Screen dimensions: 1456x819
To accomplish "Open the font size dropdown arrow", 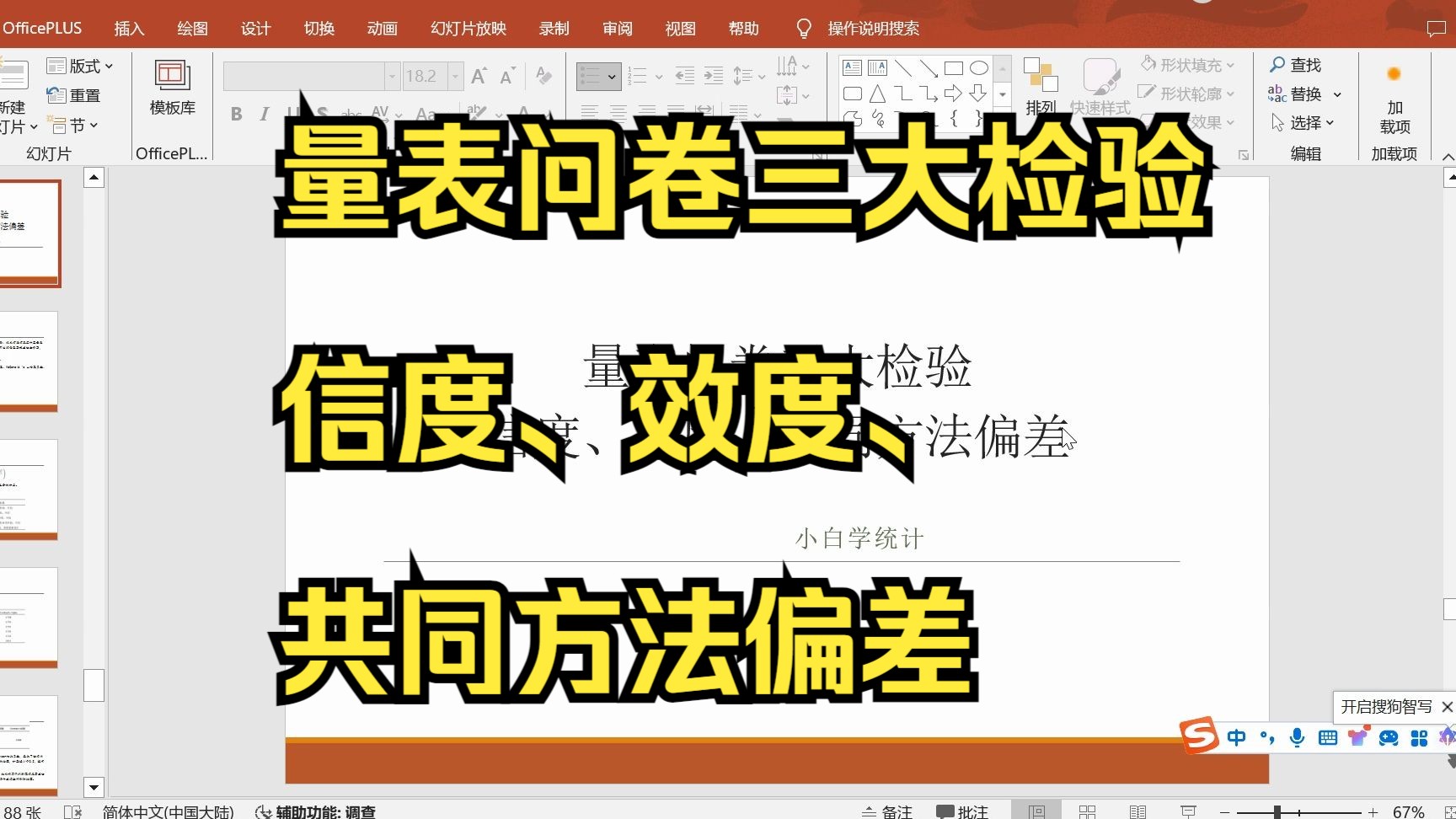I will pyautogui.click(x=456, y=77).
